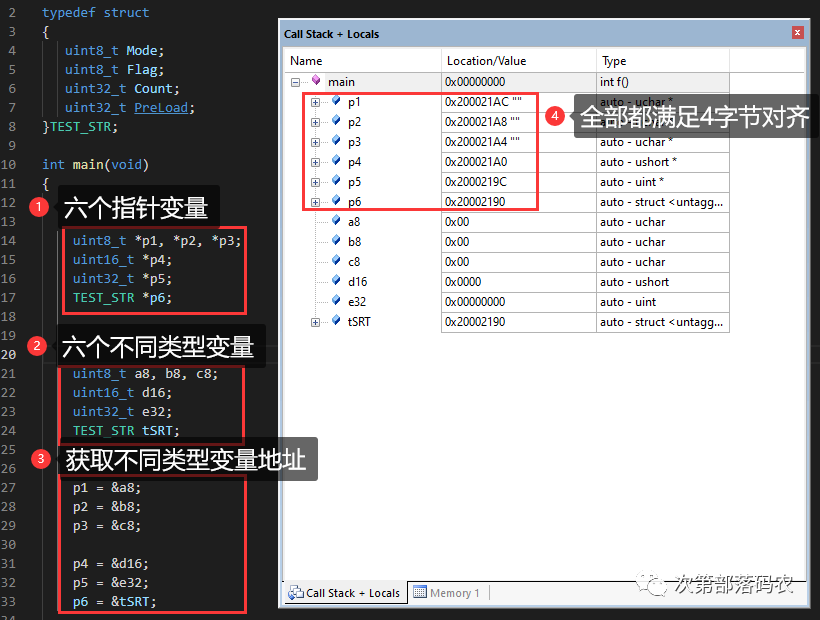The width and height of the screenshot is (820, 620).
Task: Click value 0x0000 of d16
Action: pyautogui.click(x=463, y=282)
